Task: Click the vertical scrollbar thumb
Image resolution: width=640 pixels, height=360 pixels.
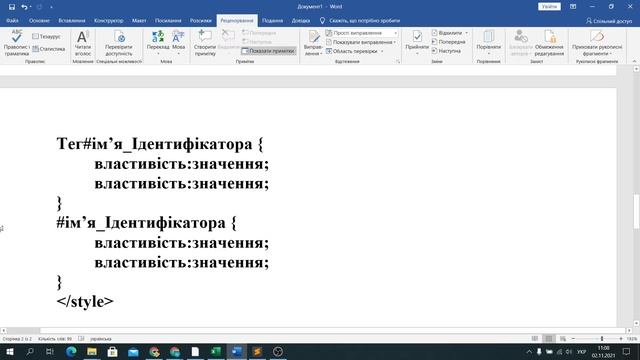Action: tap(636, 211)
